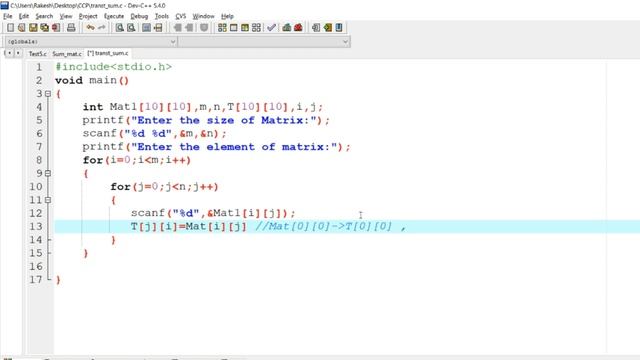Click the Find magnifier icon
The image size is (640, 360).
pyautogui.click(x=120, y=28)
